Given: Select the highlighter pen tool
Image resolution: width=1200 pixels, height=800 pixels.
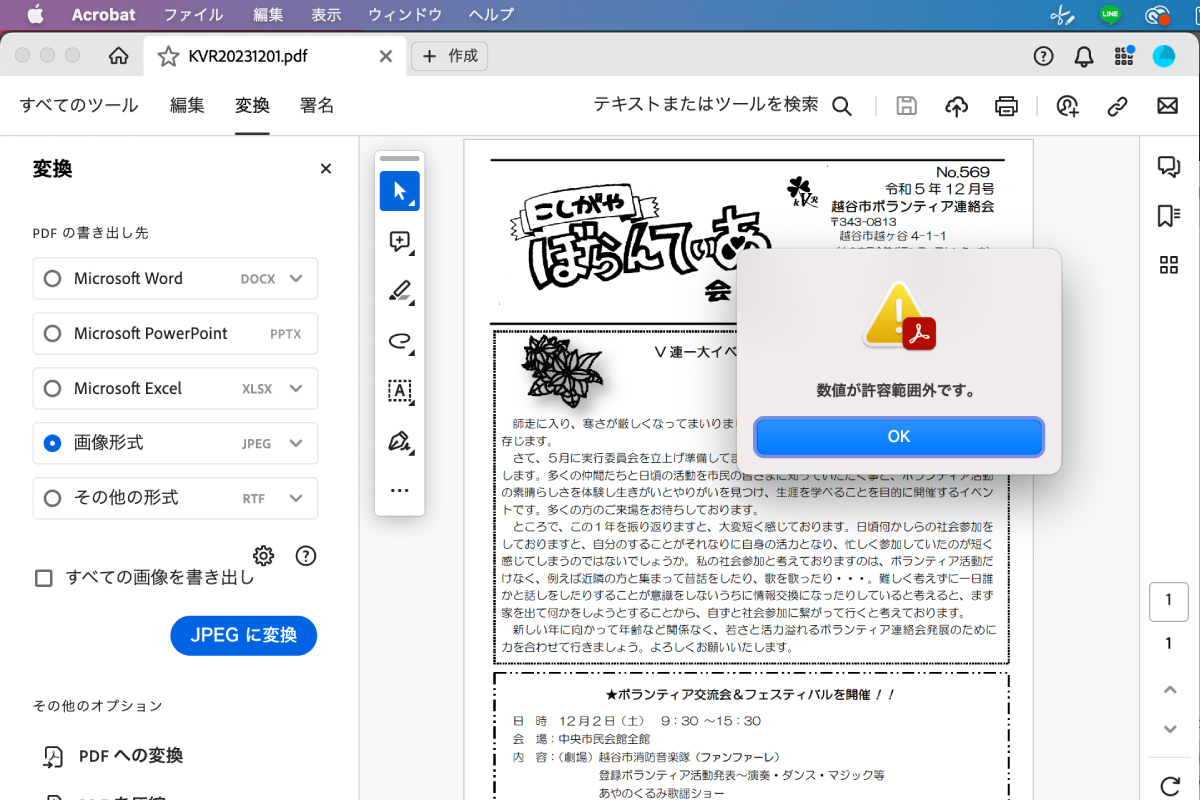Looking at the screenshot, I should pyautogui.click(x=400, y=291).
